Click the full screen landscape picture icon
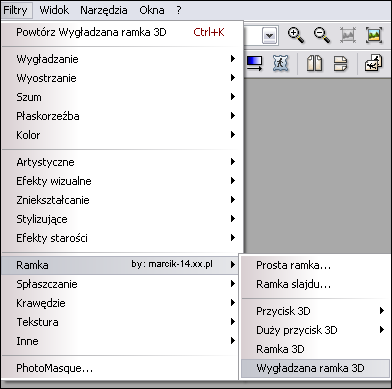This screenshot has height=389, width=392. pyautogui.click(x=374, y=35)
